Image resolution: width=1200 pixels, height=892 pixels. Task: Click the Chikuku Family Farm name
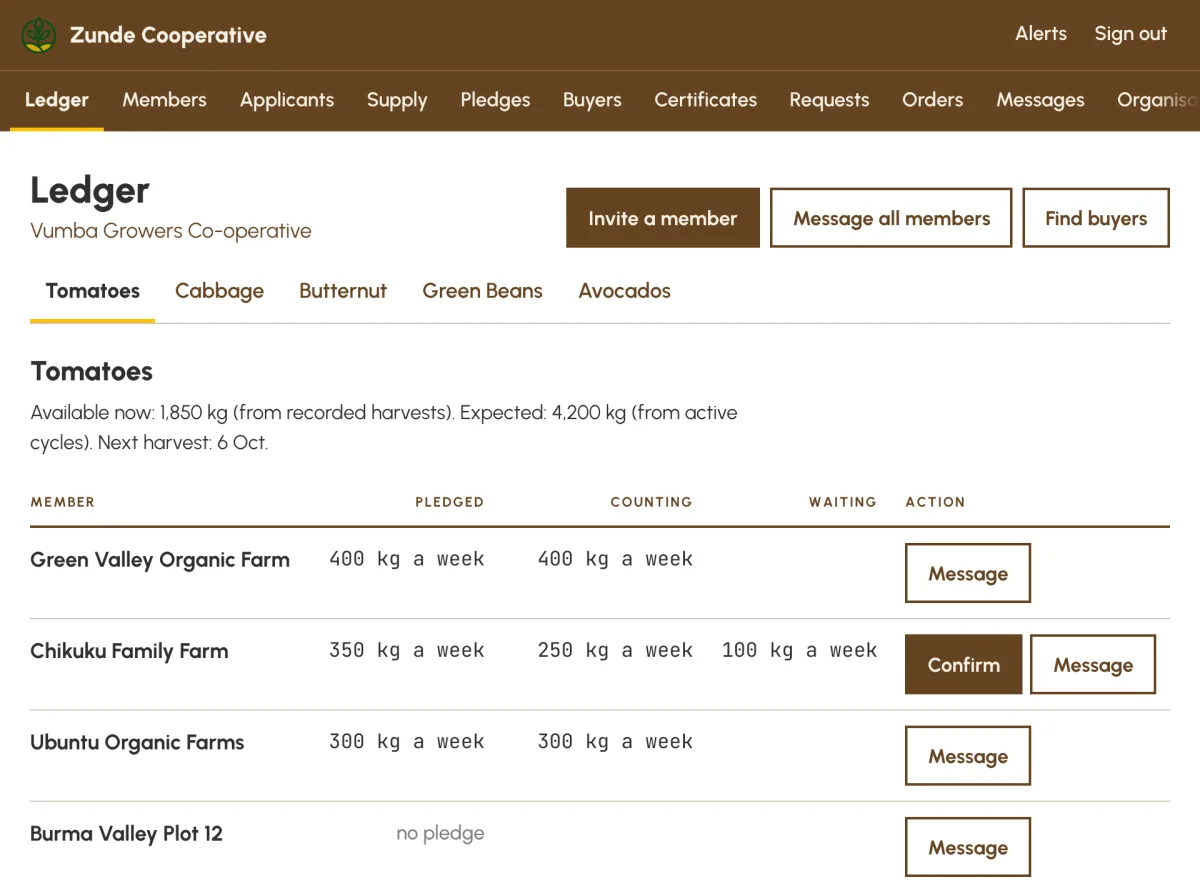[x=129, y=651]
